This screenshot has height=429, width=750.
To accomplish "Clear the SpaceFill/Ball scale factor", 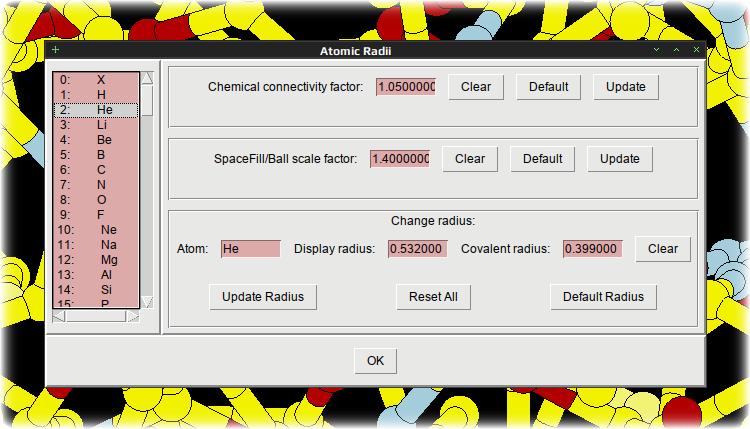I will tap(470, 159).
